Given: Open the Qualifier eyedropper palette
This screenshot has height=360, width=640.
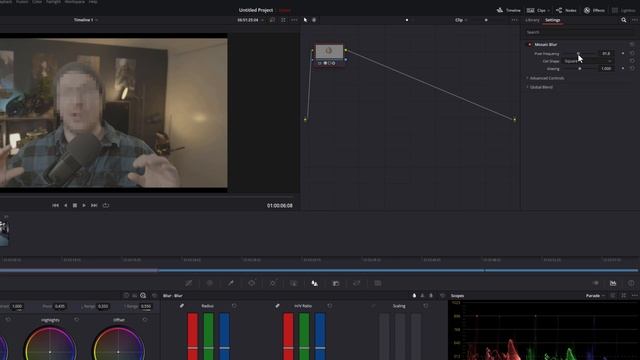Looking at the screenshot, I should pyautogui.click(x=231, y=283).
